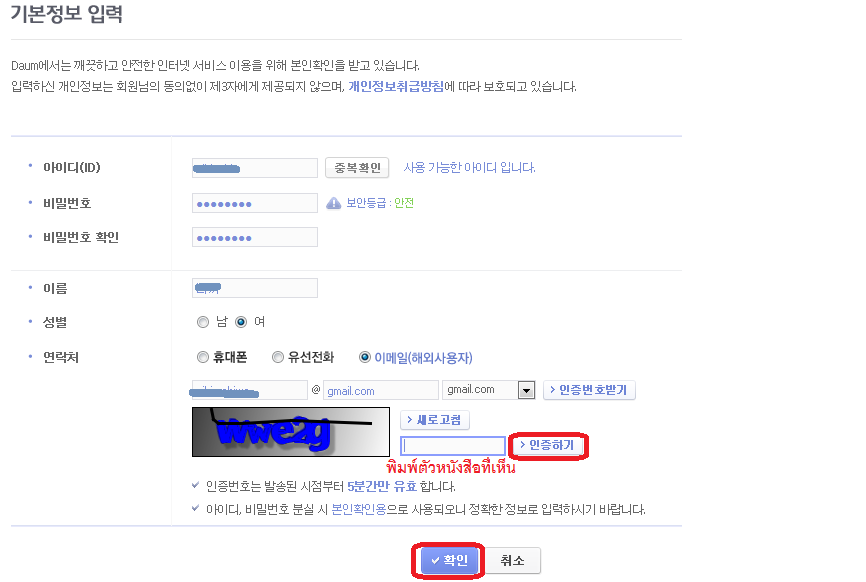Image resolution: width=866 pixels, height=582 pixels.
Task: Select the 남 (male) gender radio button
Action: pos(203,322)
